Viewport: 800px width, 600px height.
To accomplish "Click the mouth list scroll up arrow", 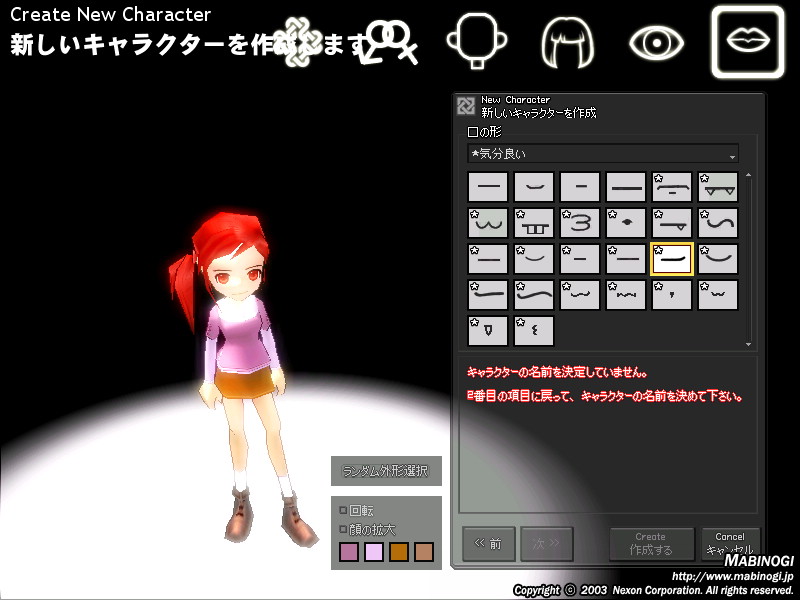I will click(748, 175).
